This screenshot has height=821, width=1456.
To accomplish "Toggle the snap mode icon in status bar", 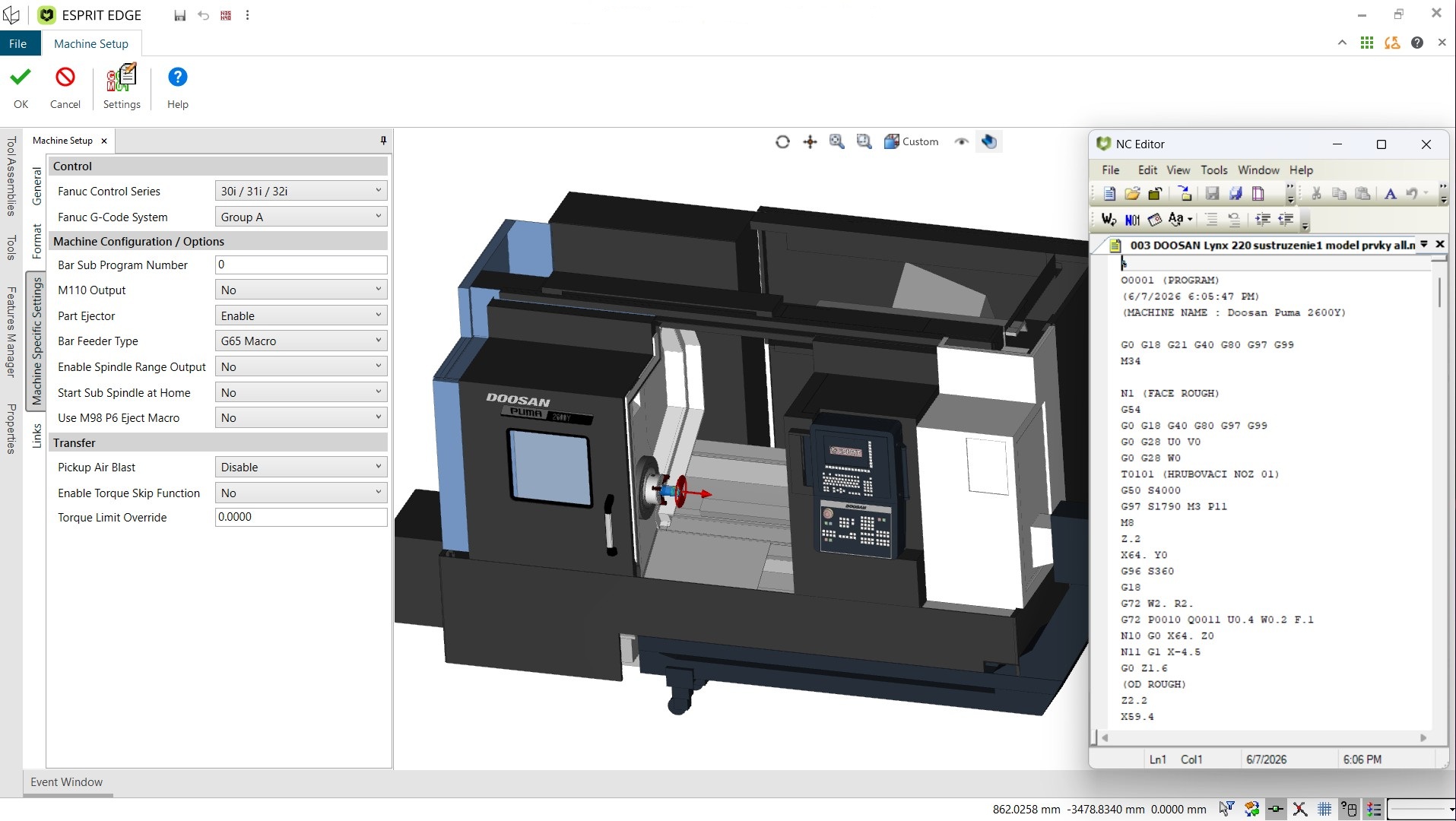I will (1276, 809).
